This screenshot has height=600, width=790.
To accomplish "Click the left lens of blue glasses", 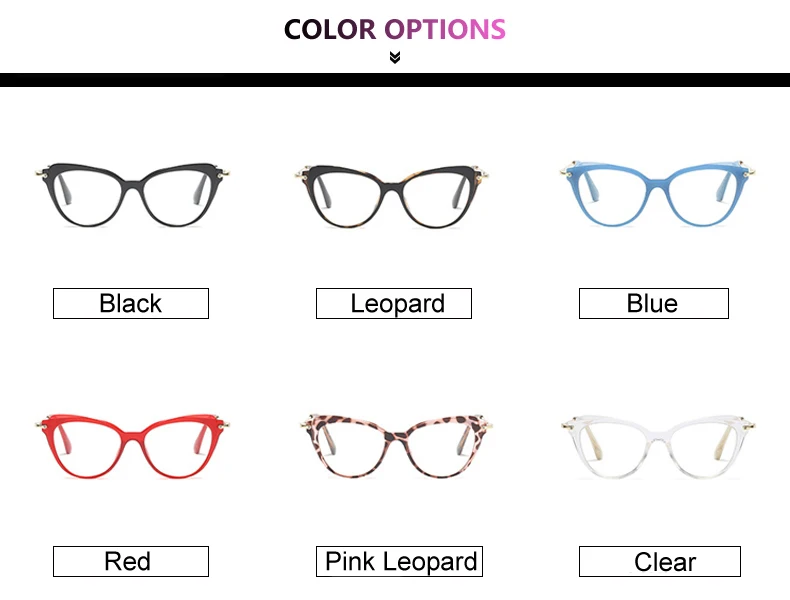I will [x=611, y=197].
